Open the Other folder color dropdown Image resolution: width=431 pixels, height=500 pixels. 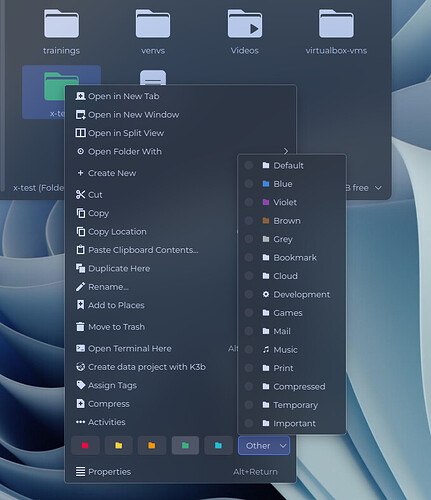pos(264,446)
